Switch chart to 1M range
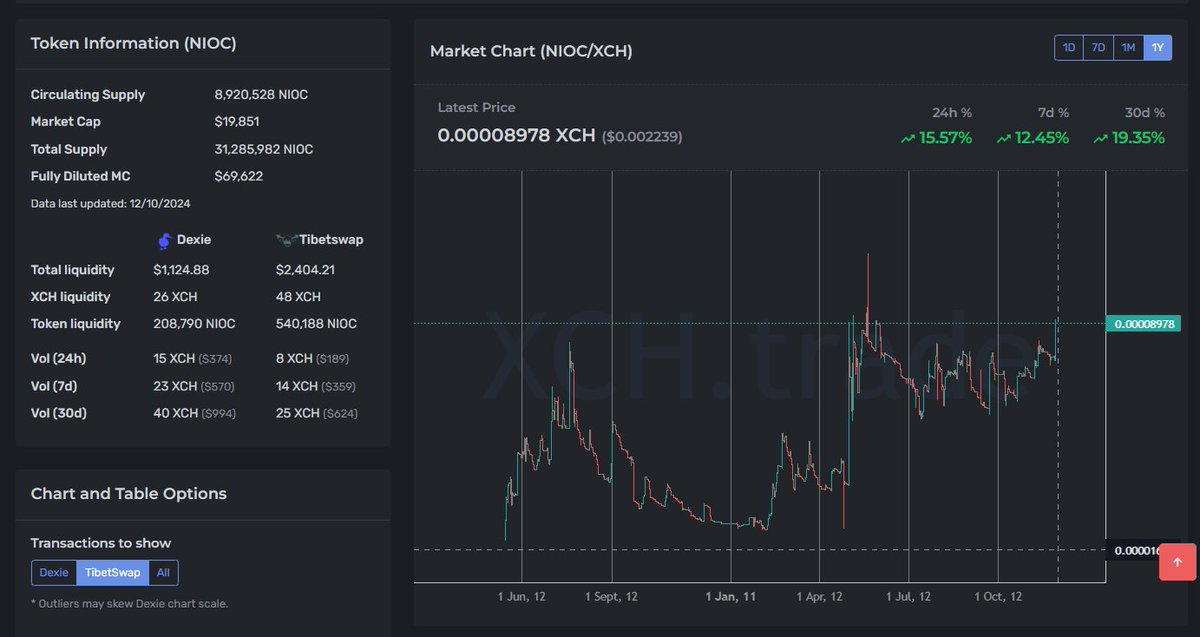 pyautogui.click(x=1128, y=48)
